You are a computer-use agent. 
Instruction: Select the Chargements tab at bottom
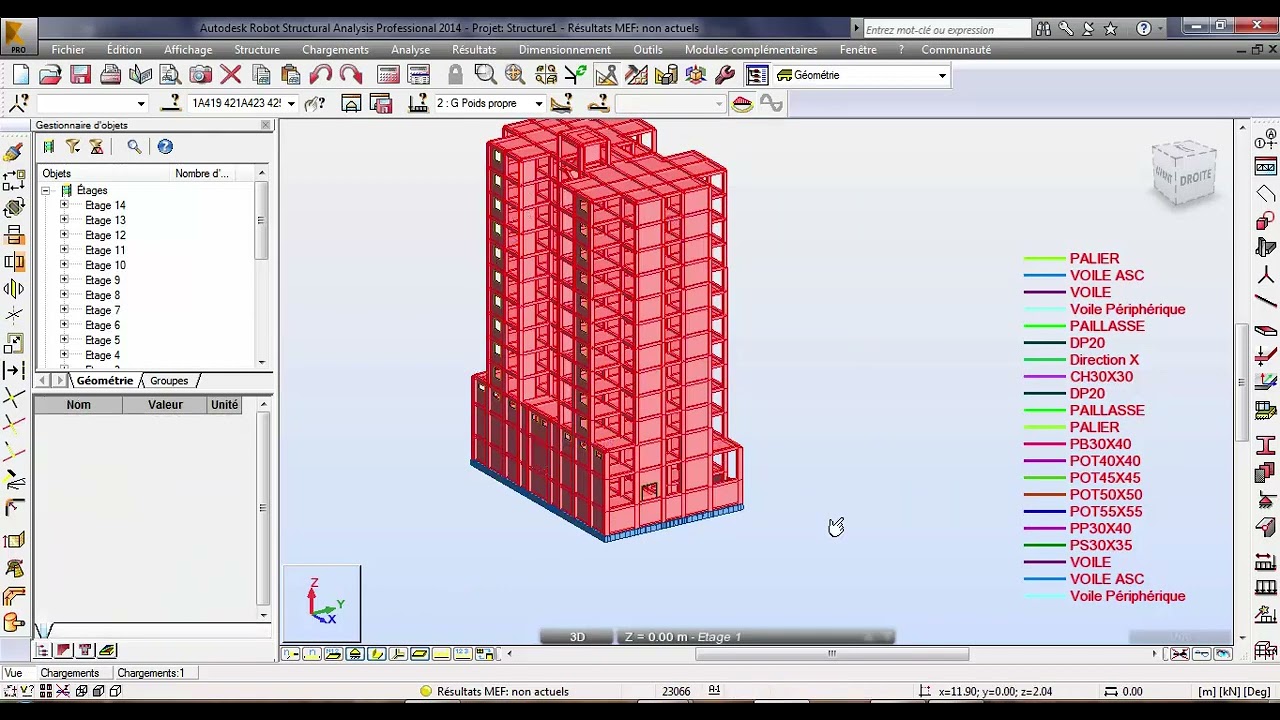point(69,673)
